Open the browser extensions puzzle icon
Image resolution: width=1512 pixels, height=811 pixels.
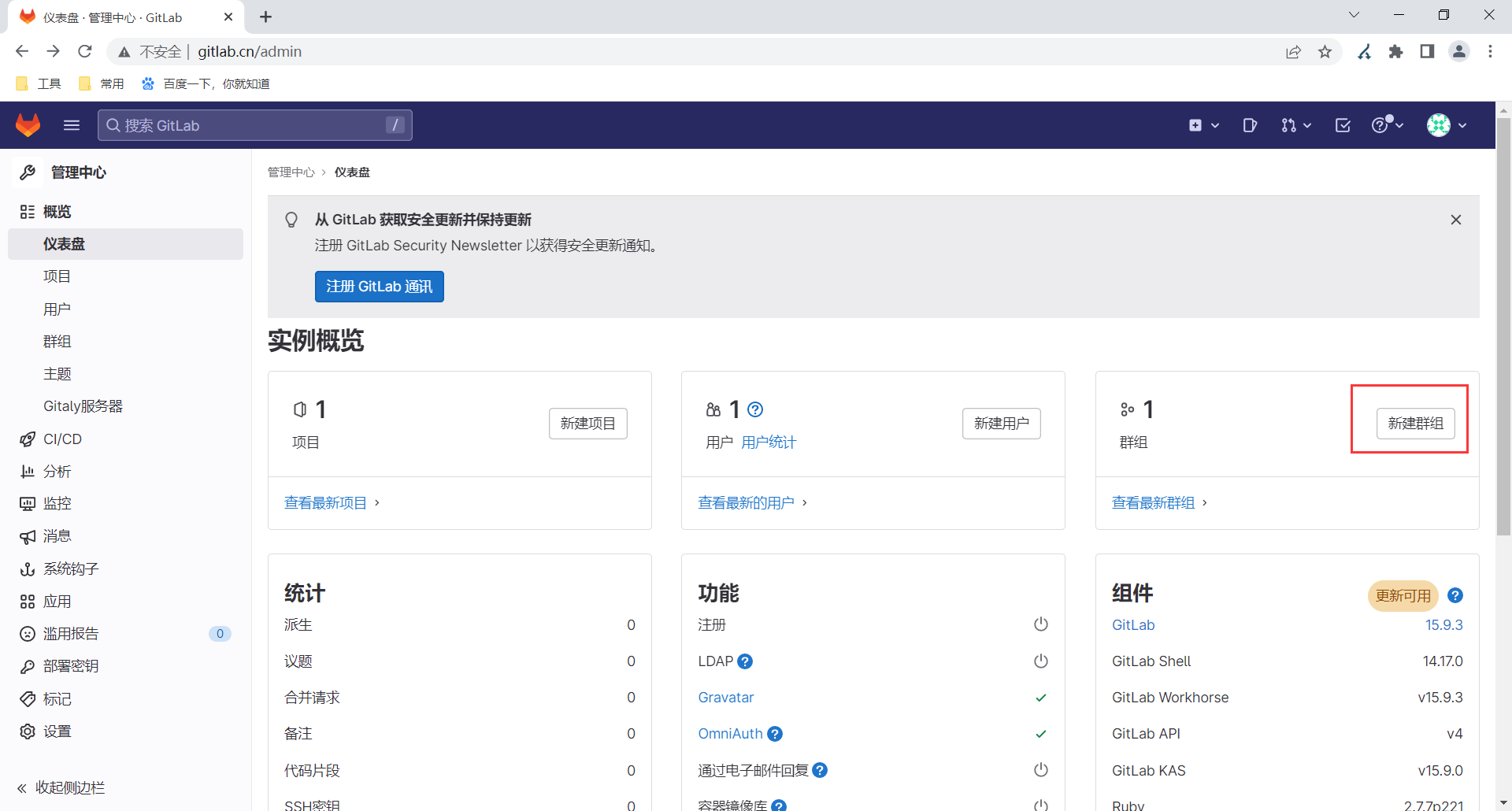tap(1396, 51)
